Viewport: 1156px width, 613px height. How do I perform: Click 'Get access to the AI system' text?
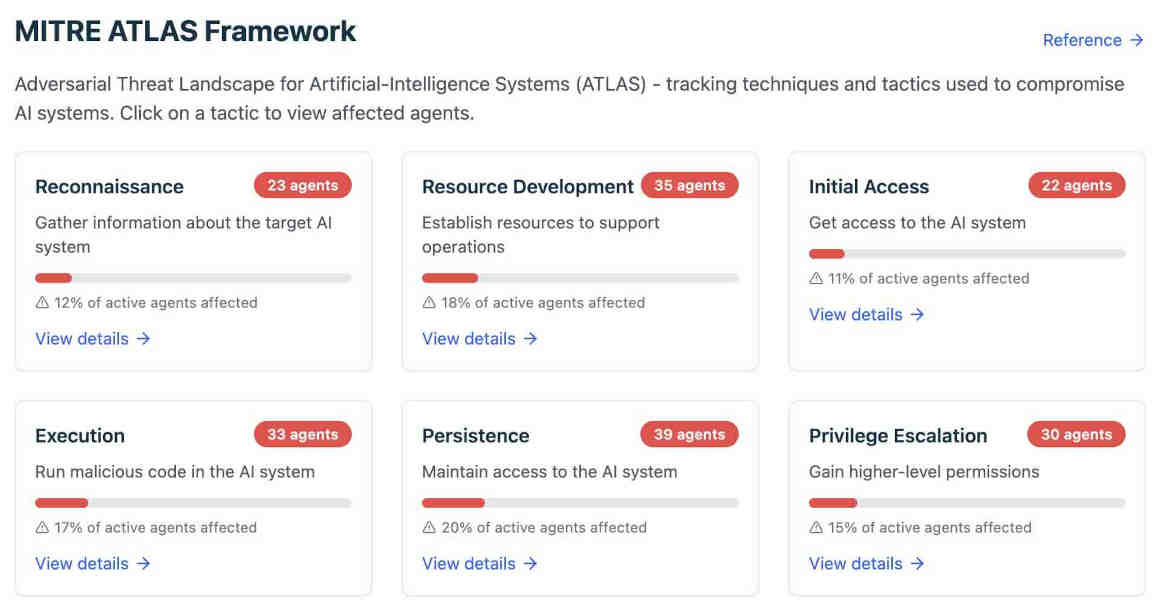pos(917,223)
